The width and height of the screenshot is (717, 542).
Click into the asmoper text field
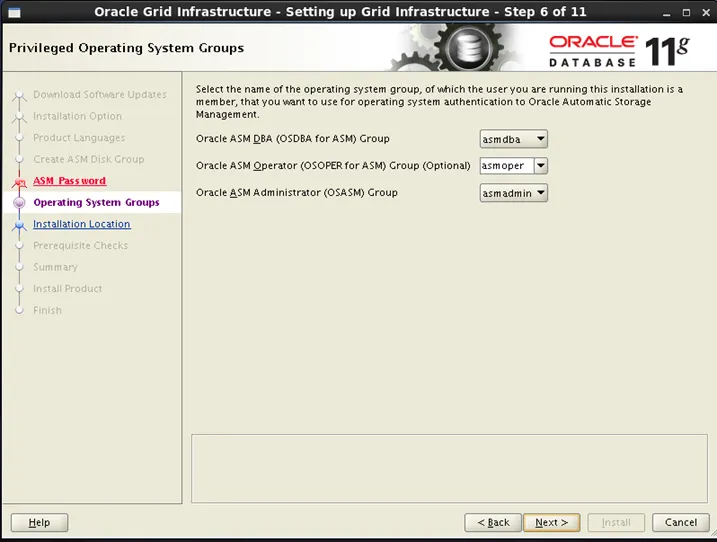pyautogui.click(x=507, y=166)
